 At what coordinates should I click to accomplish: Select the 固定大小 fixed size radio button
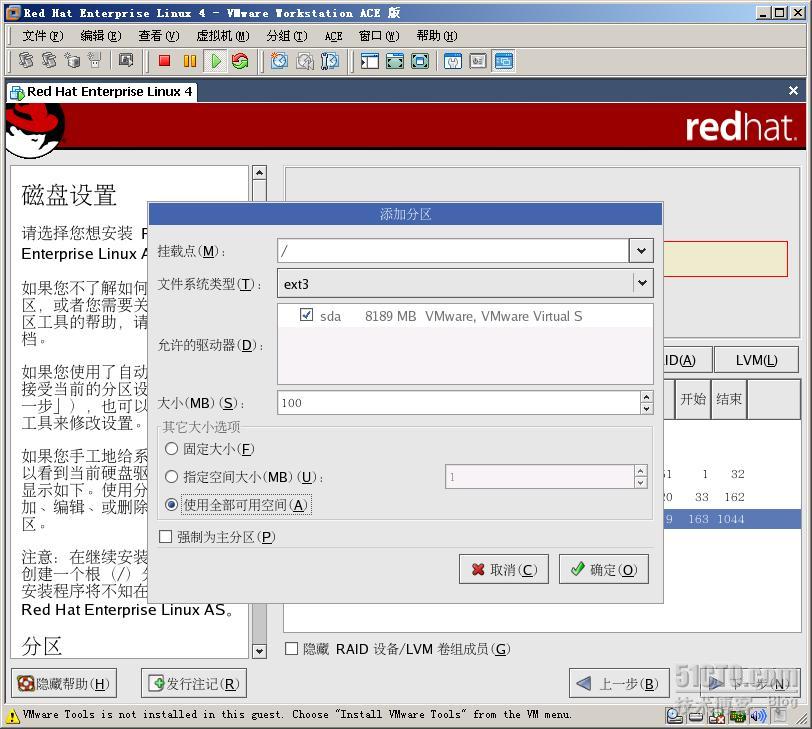click(171, 449)
